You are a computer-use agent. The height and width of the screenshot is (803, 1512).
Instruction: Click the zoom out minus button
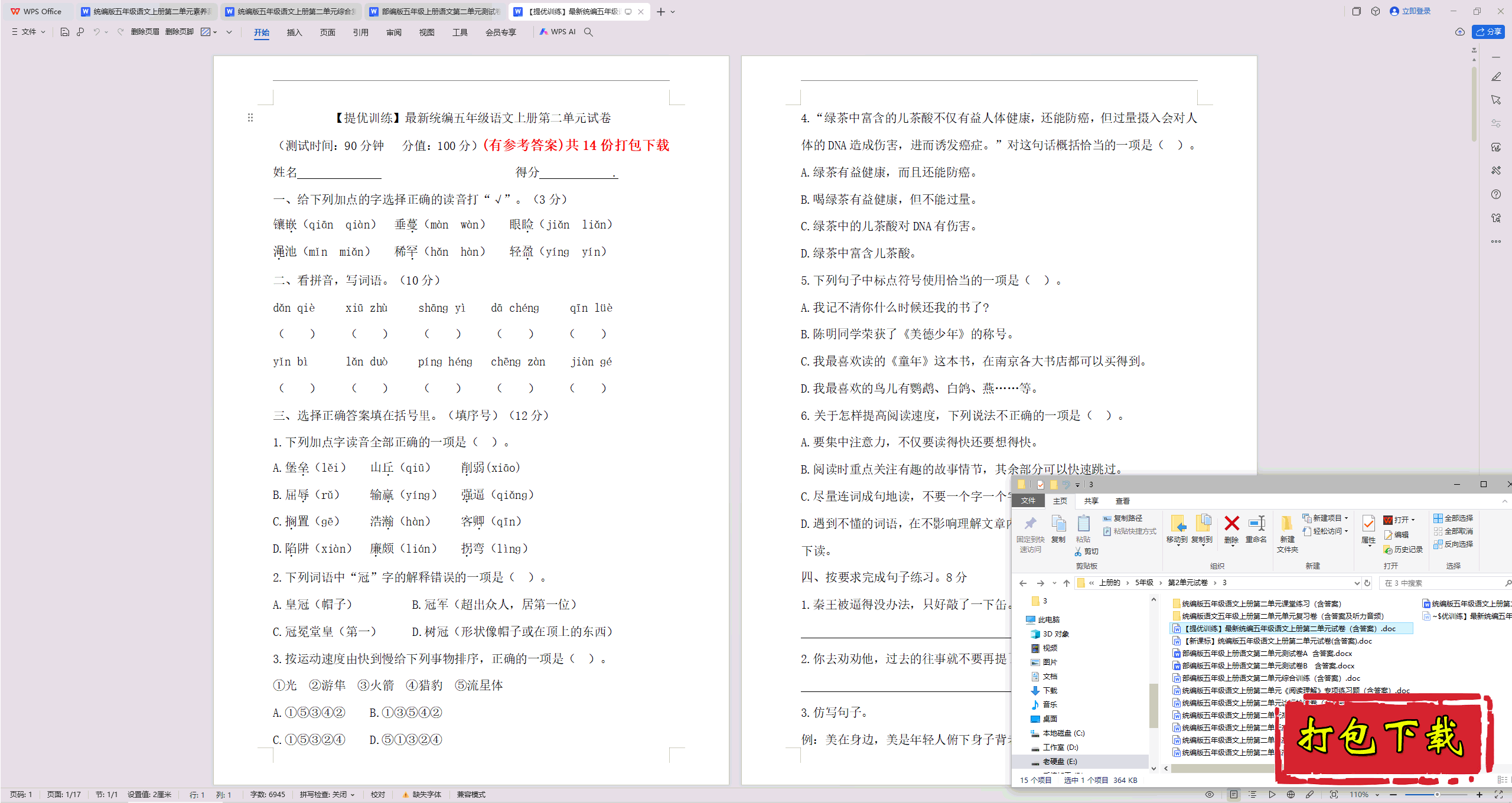pyautogui.click(x=1394, y=795)
